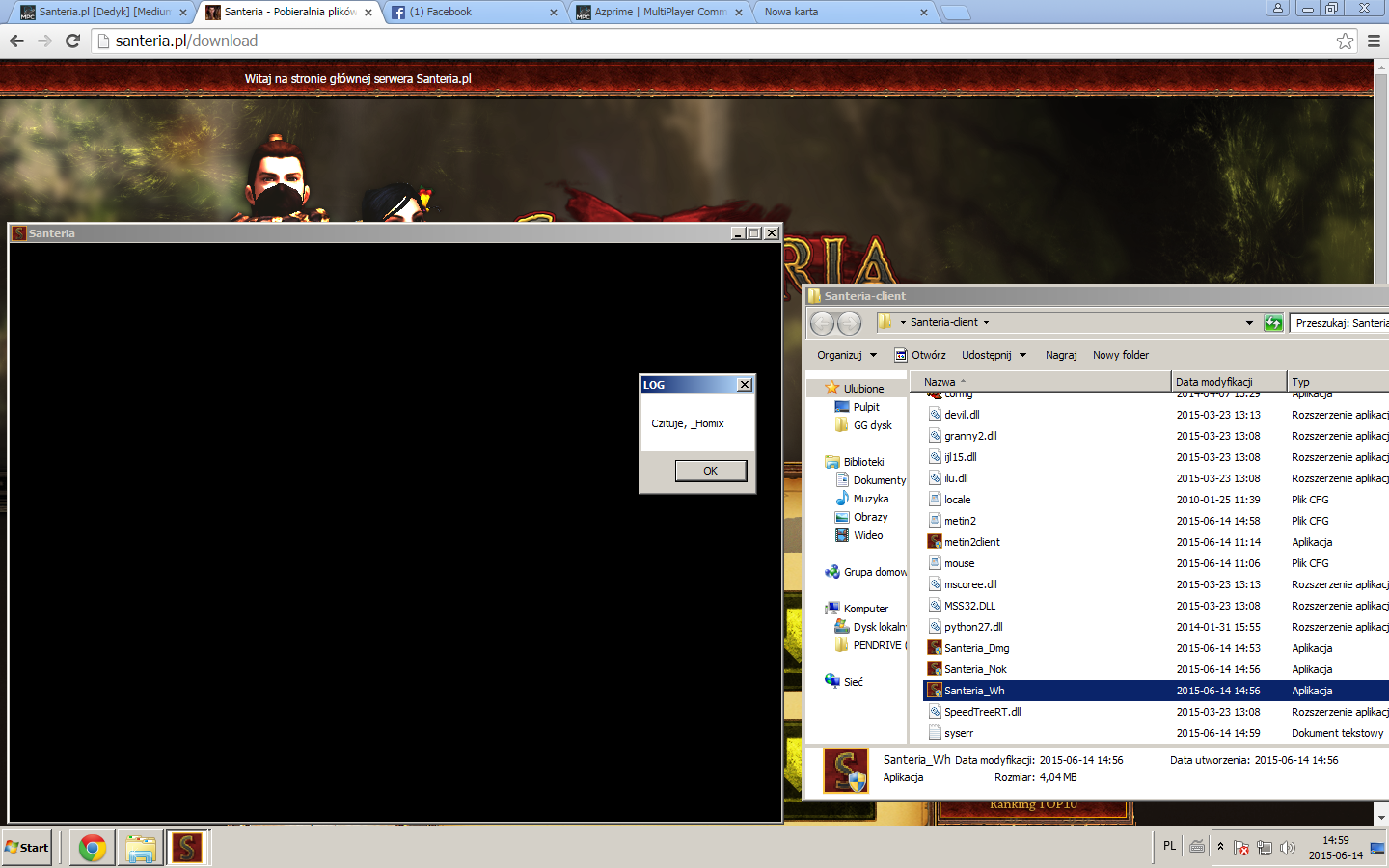The width and height of the screenshot is (1389, 868).
Task: Click the Przeszukaj search field
Action: [x=1339, y=323]
